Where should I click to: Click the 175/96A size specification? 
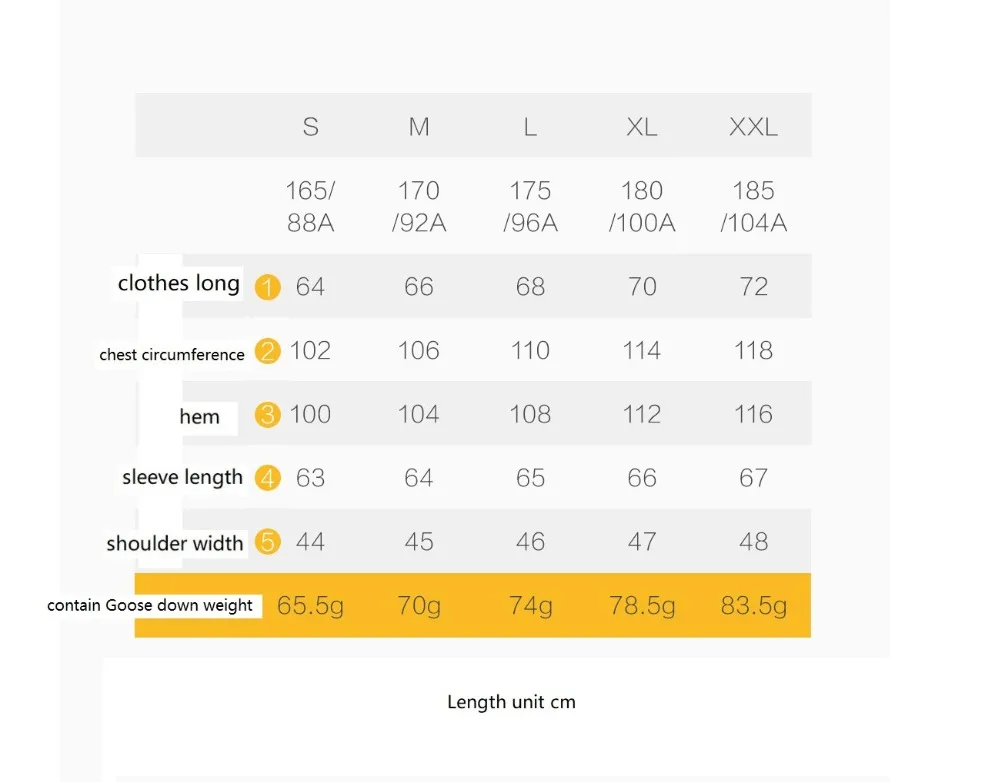tap(531, 207)
